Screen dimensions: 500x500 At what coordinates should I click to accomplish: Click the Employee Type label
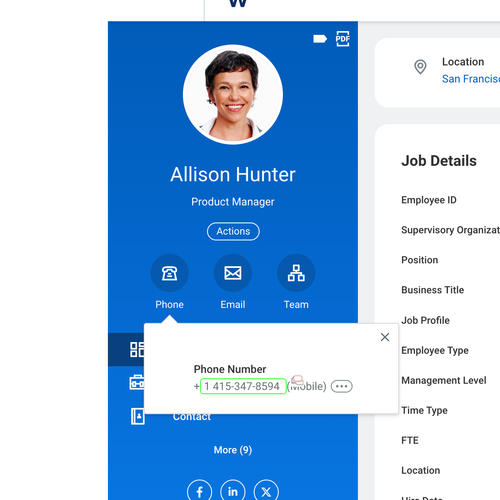pyautogui.click(x=435, y=350)
